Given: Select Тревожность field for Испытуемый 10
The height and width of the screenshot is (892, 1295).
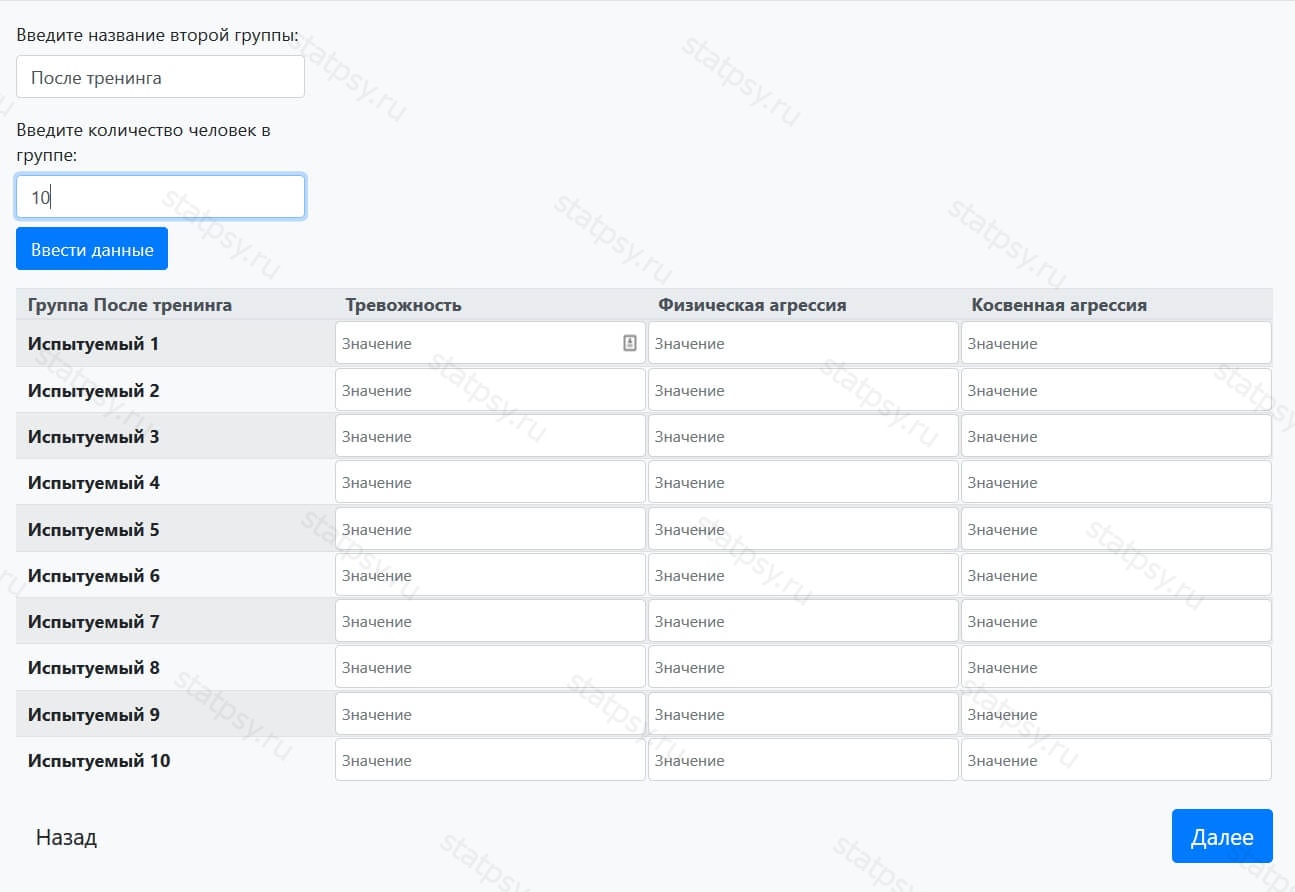Looking at the screenshot, I should coord(490,760).
